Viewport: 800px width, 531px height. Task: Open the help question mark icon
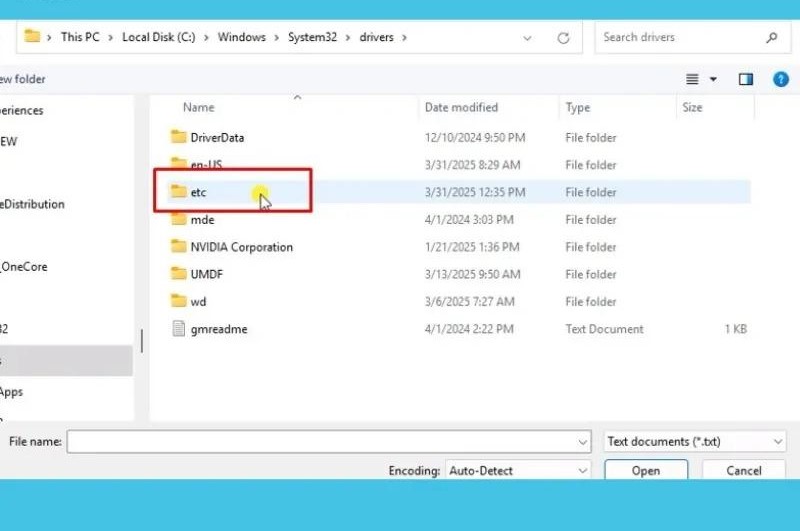coord(781,79)
